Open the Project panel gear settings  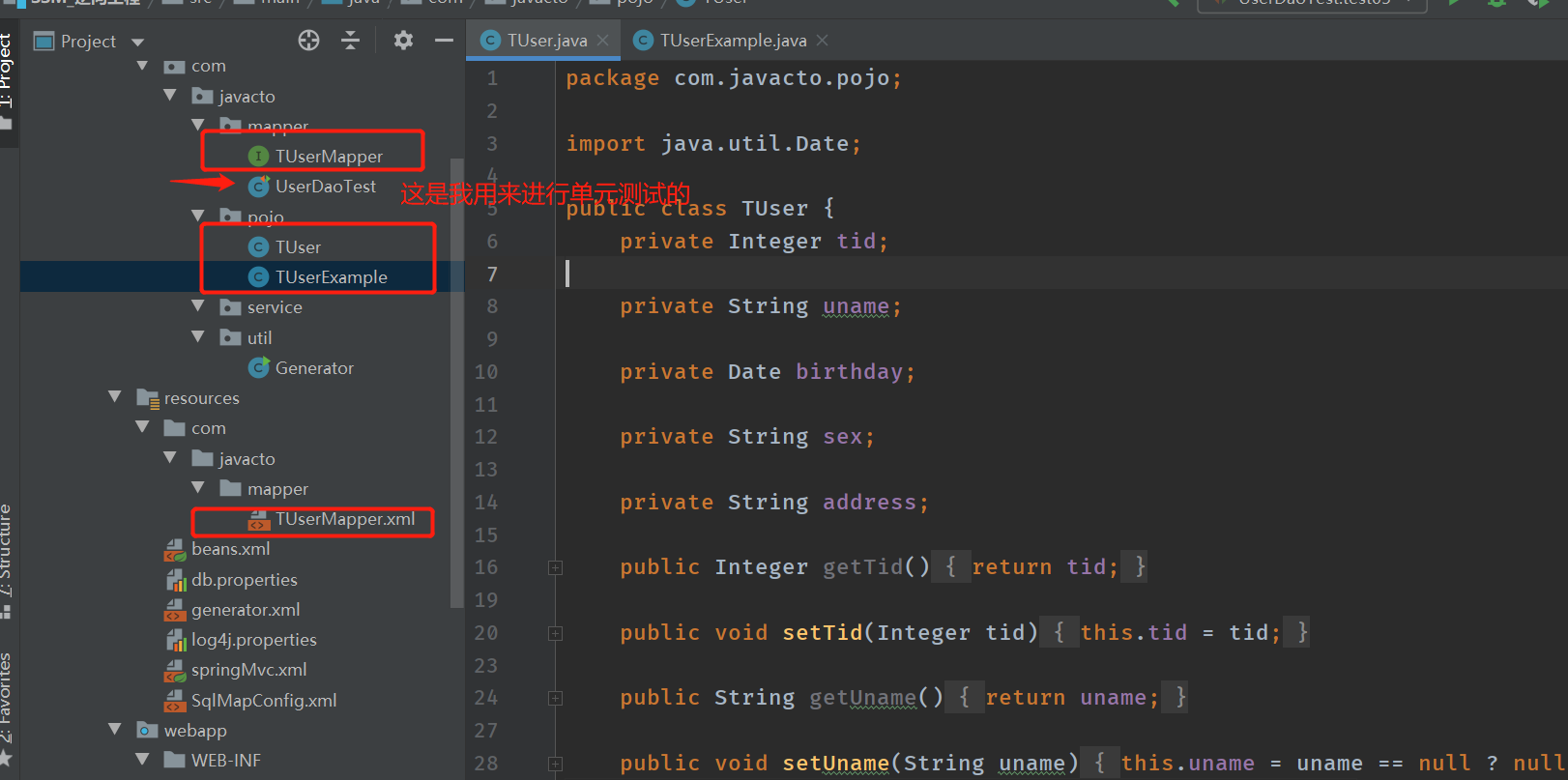[403, 41]
